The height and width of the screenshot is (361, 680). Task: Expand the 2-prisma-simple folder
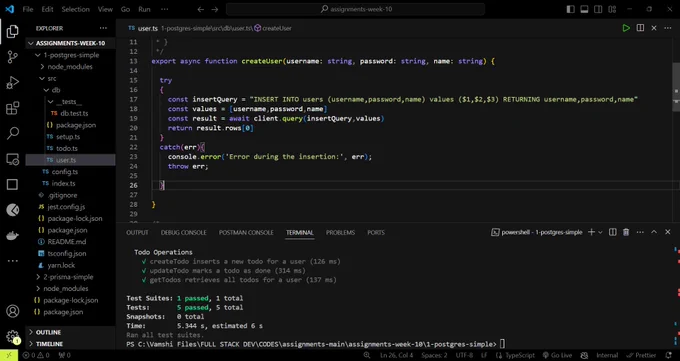click(70, 277)
